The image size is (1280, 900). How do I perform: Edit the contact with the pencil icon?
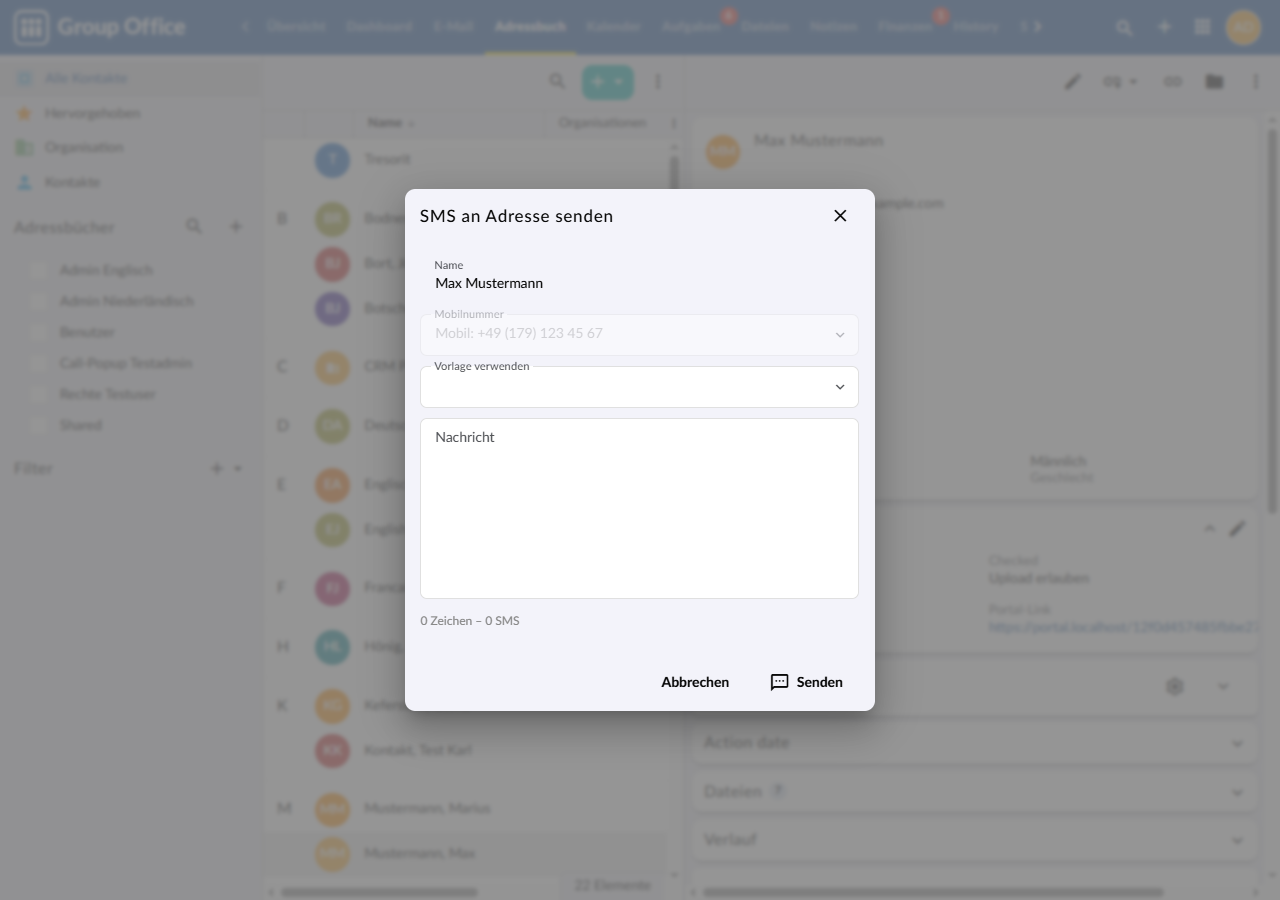1072,81
